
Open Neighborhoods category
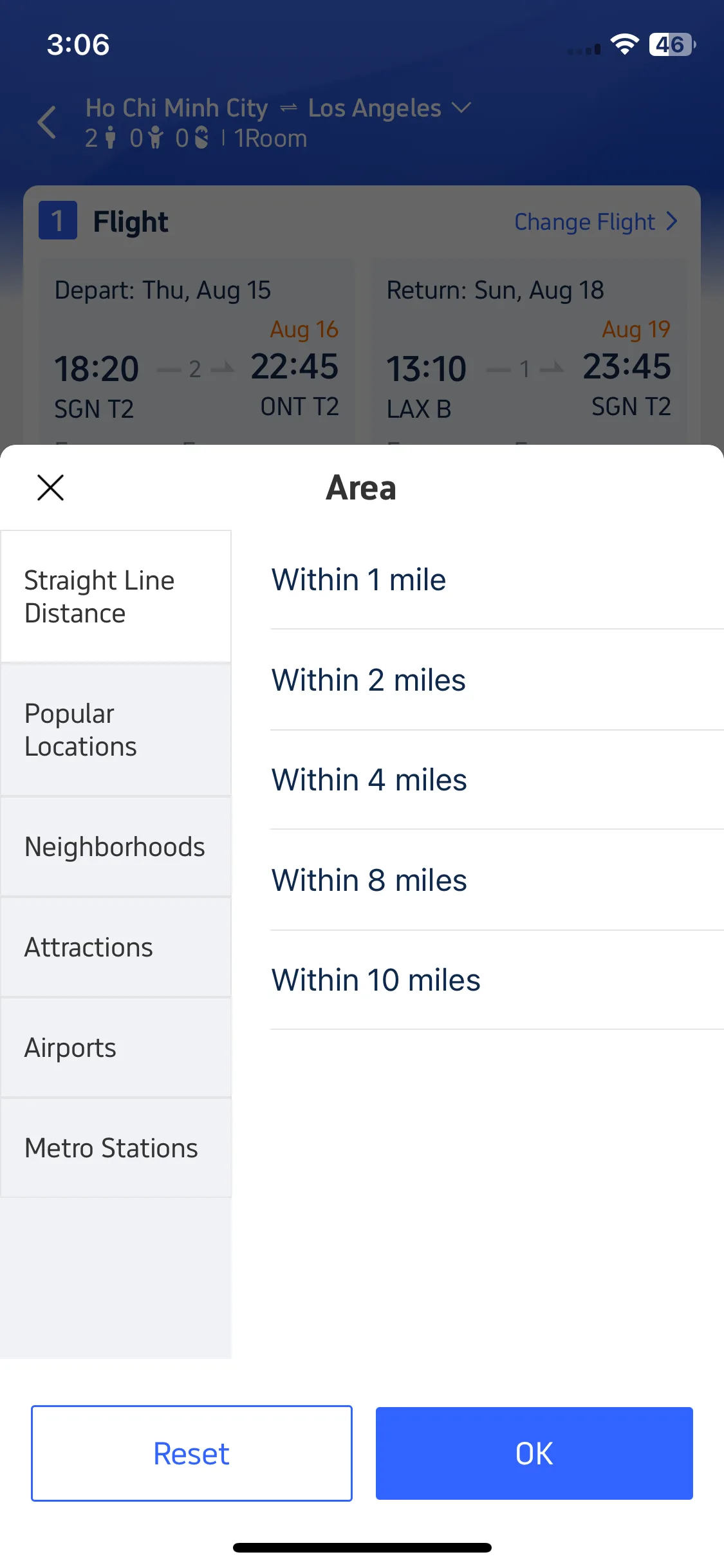click(x=116, y=847)
